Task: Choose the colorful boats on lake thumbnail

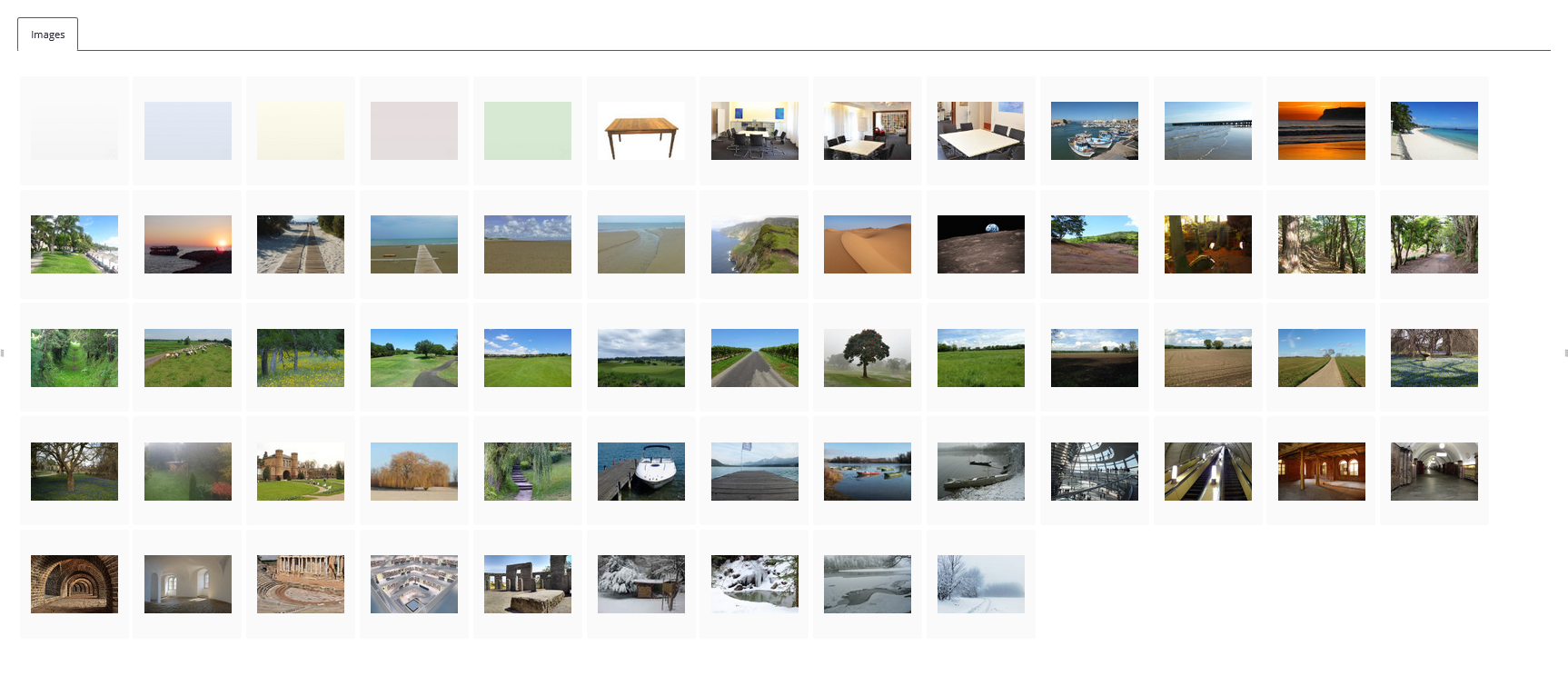Action: [868, 472]
